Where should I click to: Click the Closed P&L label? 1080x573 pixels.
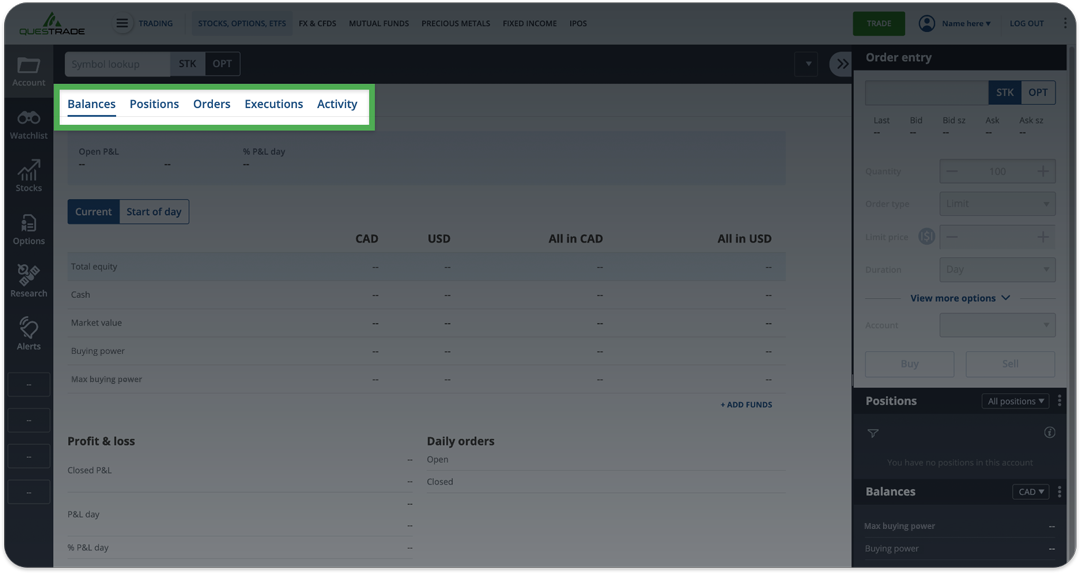(x=90, y=470)
